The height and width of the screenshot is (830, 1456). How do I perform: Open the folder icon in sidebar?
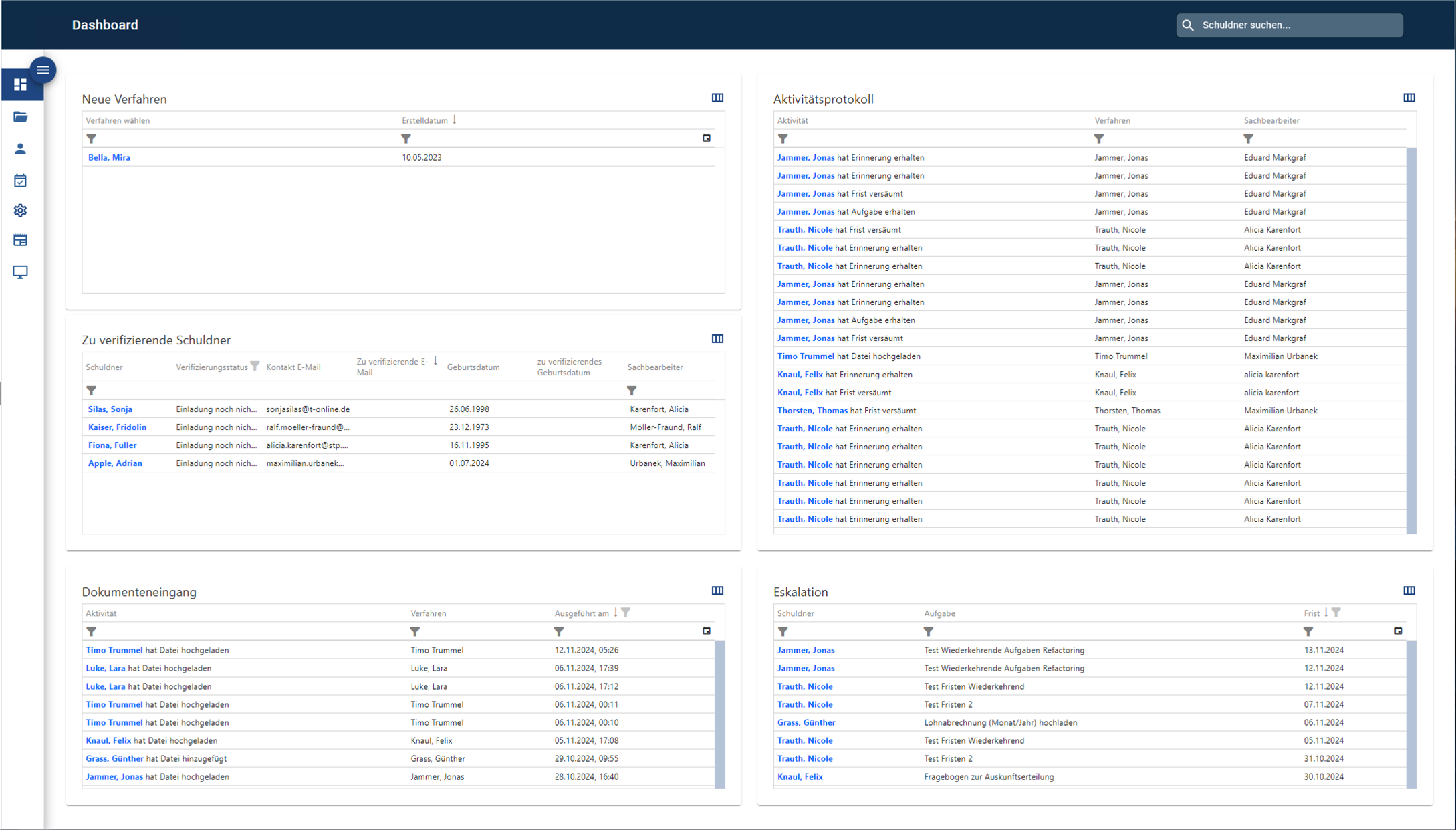(x=21, y=117)
